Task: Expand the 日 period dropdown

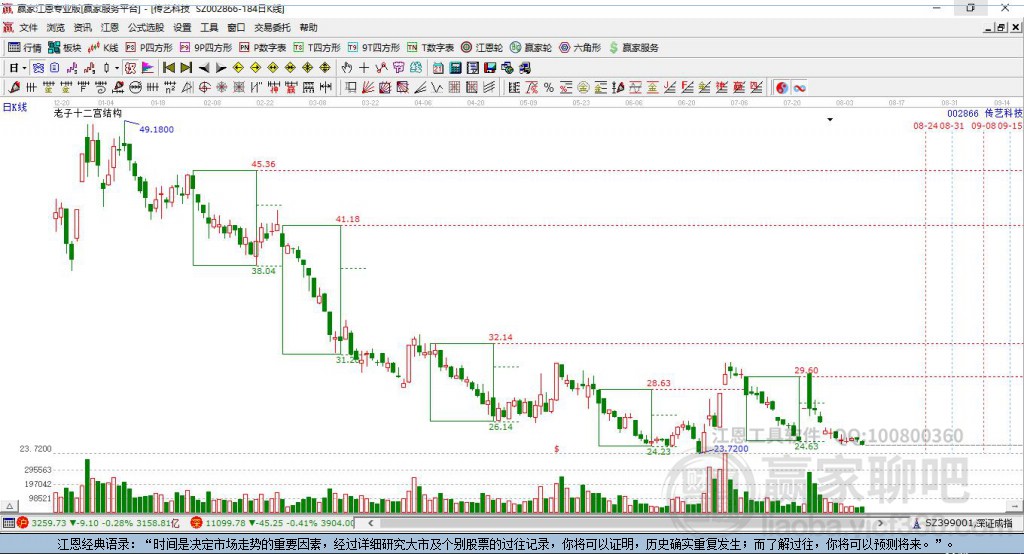Action: [x=24, y=68]
